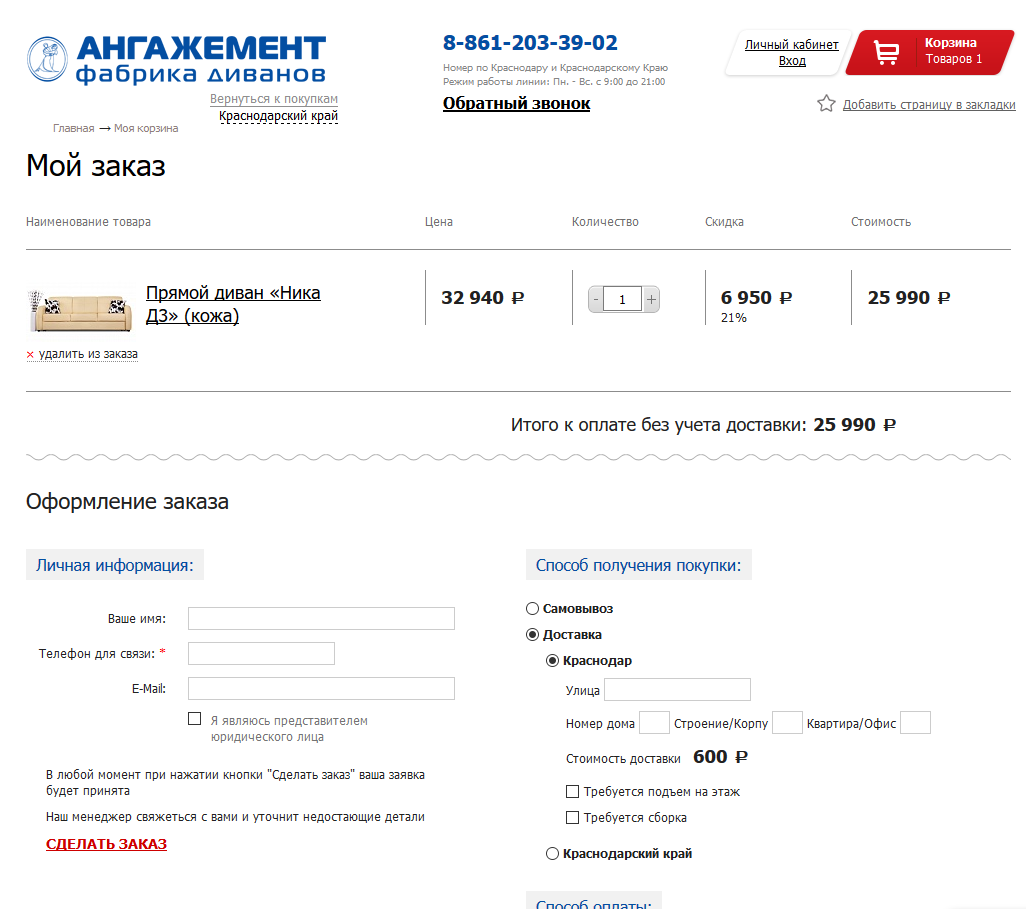Viewport: 1026px width, 909px height.
Task: Select the Краснодарский край delivery radio
Action: tap(552, 853)
